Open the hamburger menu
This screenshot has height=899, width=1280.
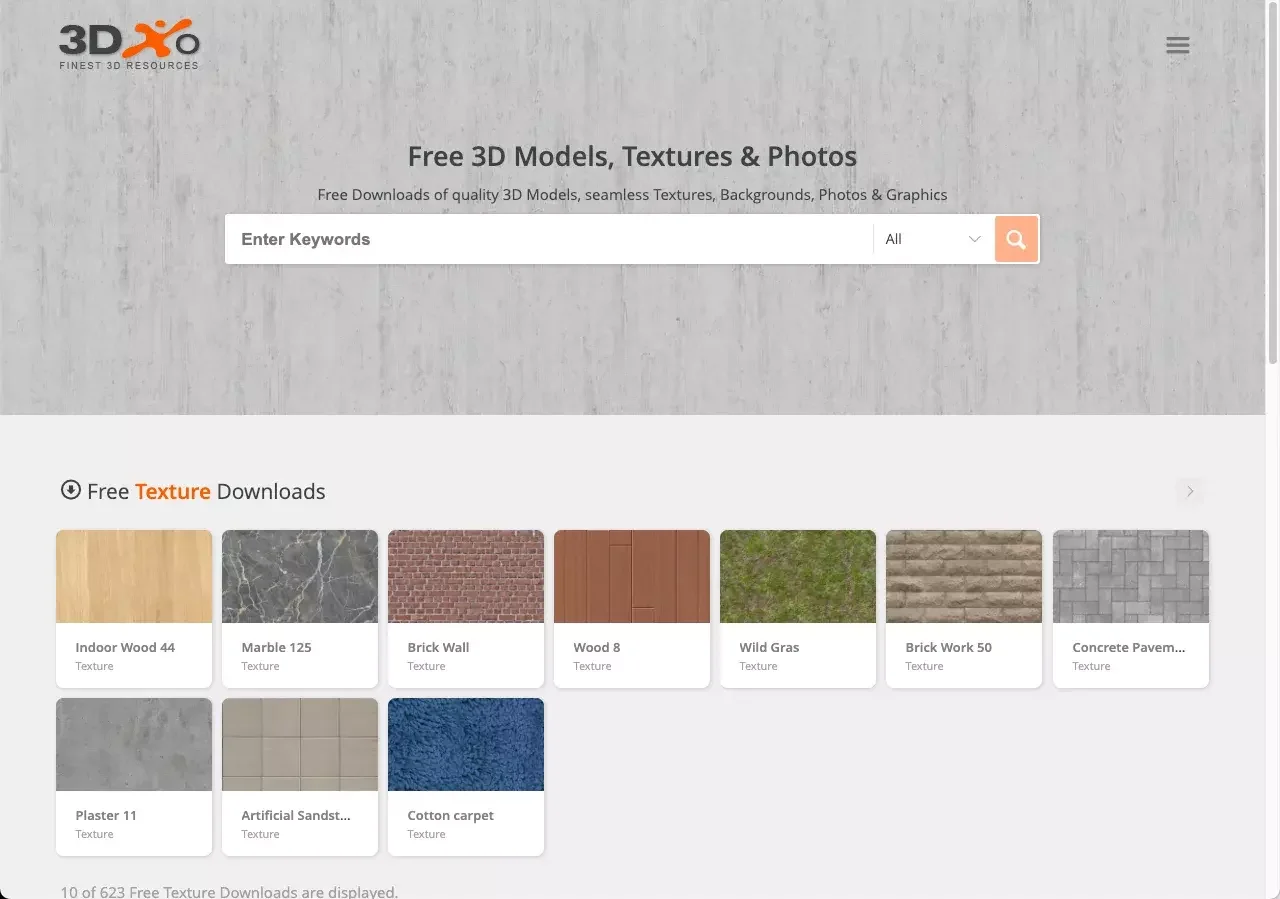(x=1177, y=45)
